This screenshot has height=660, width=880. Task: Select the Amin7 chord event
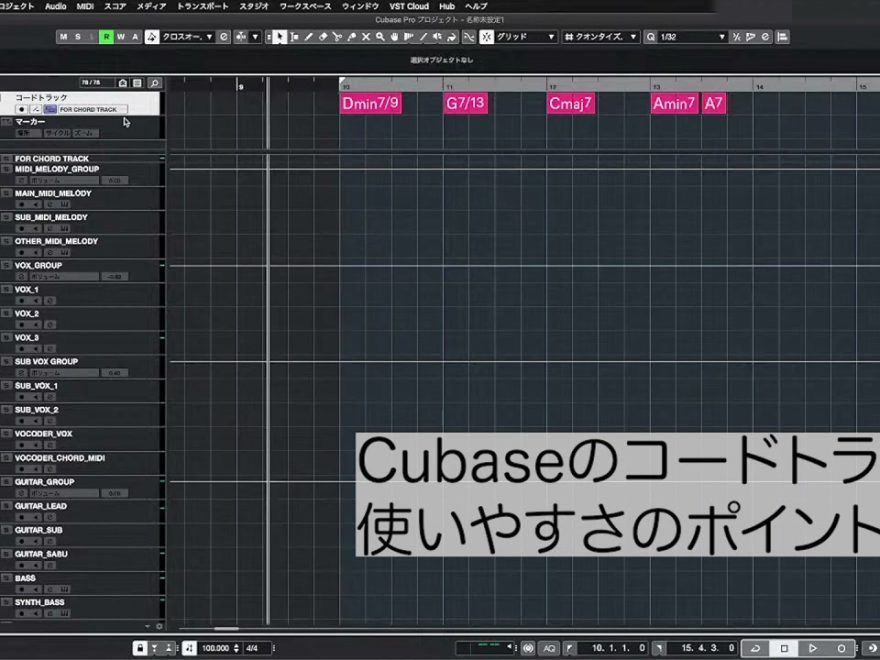click(x=674, y=103)
